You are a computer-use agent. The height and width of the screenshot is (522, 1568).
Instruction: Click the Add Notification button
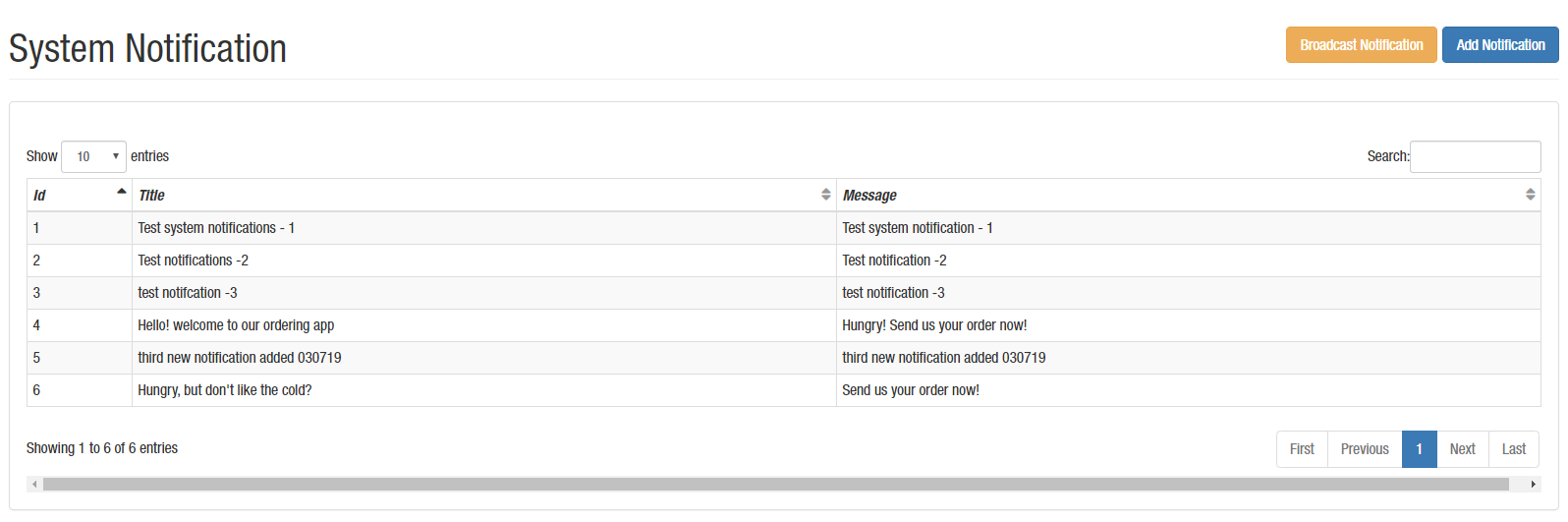click(x=1499, y=45)
